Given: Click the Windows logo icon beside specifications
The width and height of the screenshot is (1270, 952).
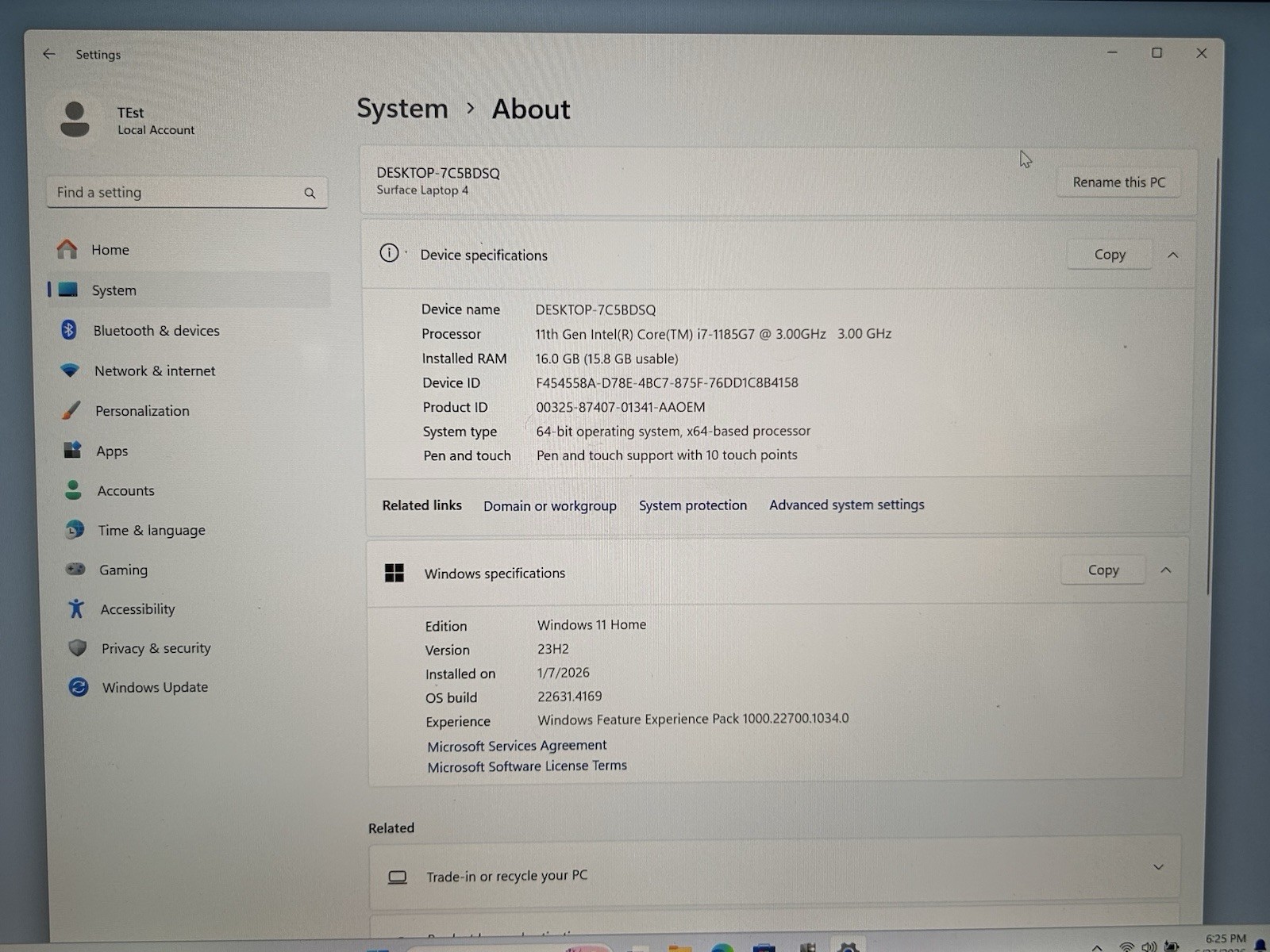Looking at the screenshot, I should point(394,573).
